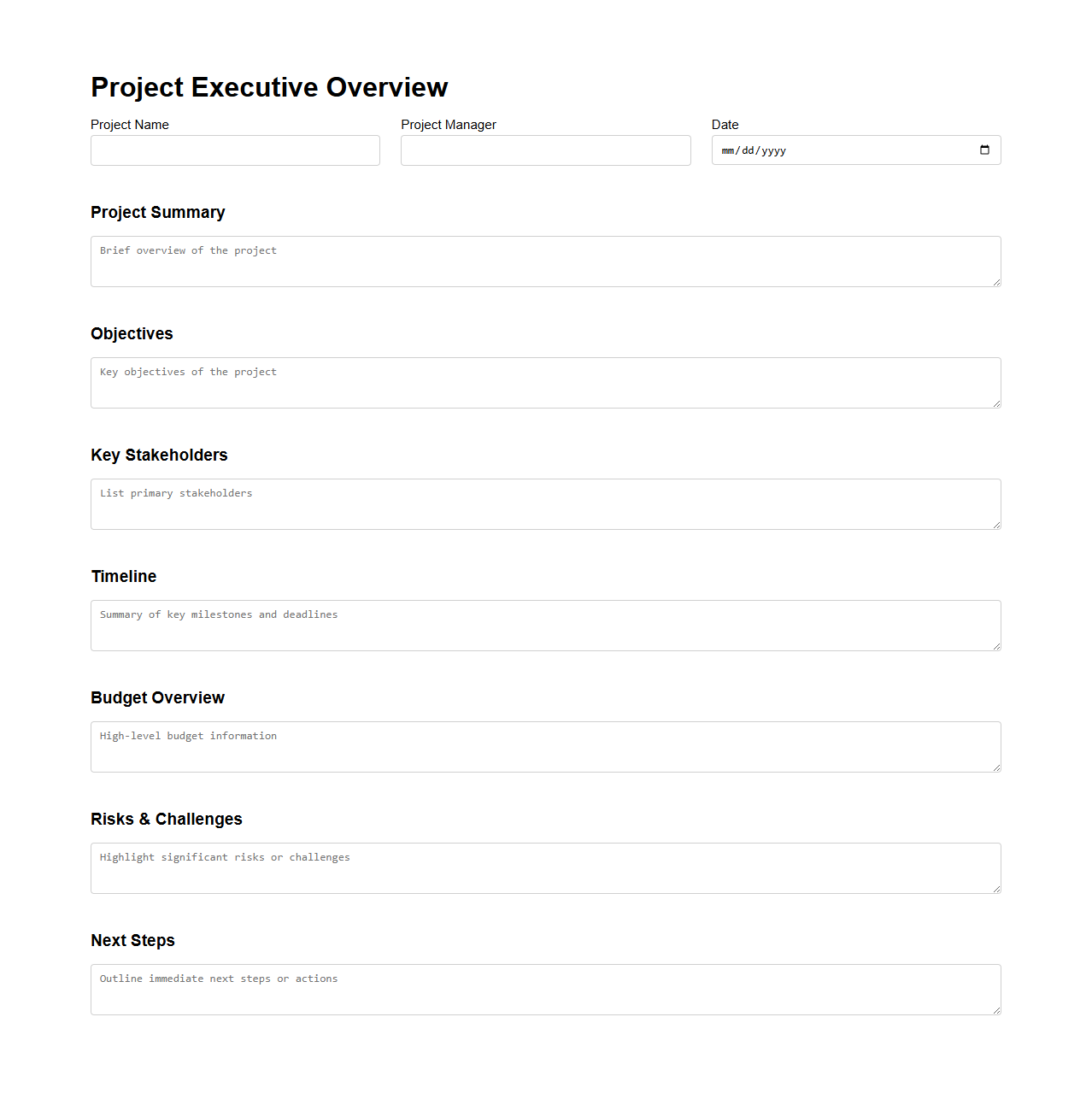Click the Key Stakeholders text area
This screenshot has height=1111, width=1092.
(x=545, y=503)
